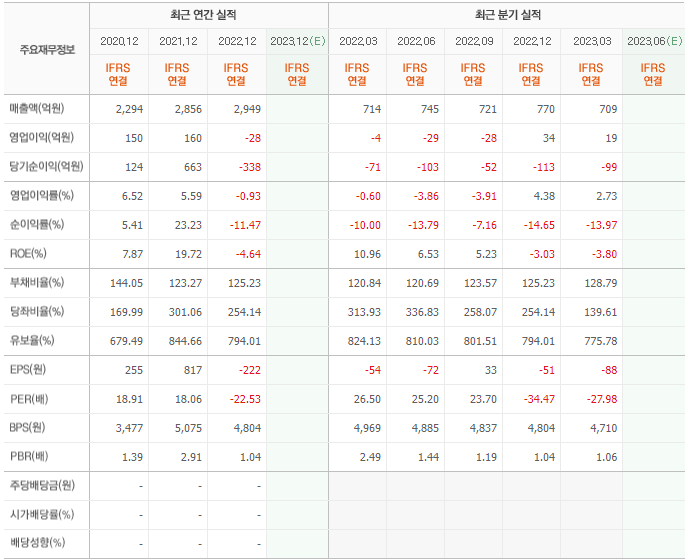Image resolution: width=689 pixels, height=560 pixels.
Task: Select the 2021.12 annual column header
Action: (x=178, y=41)
